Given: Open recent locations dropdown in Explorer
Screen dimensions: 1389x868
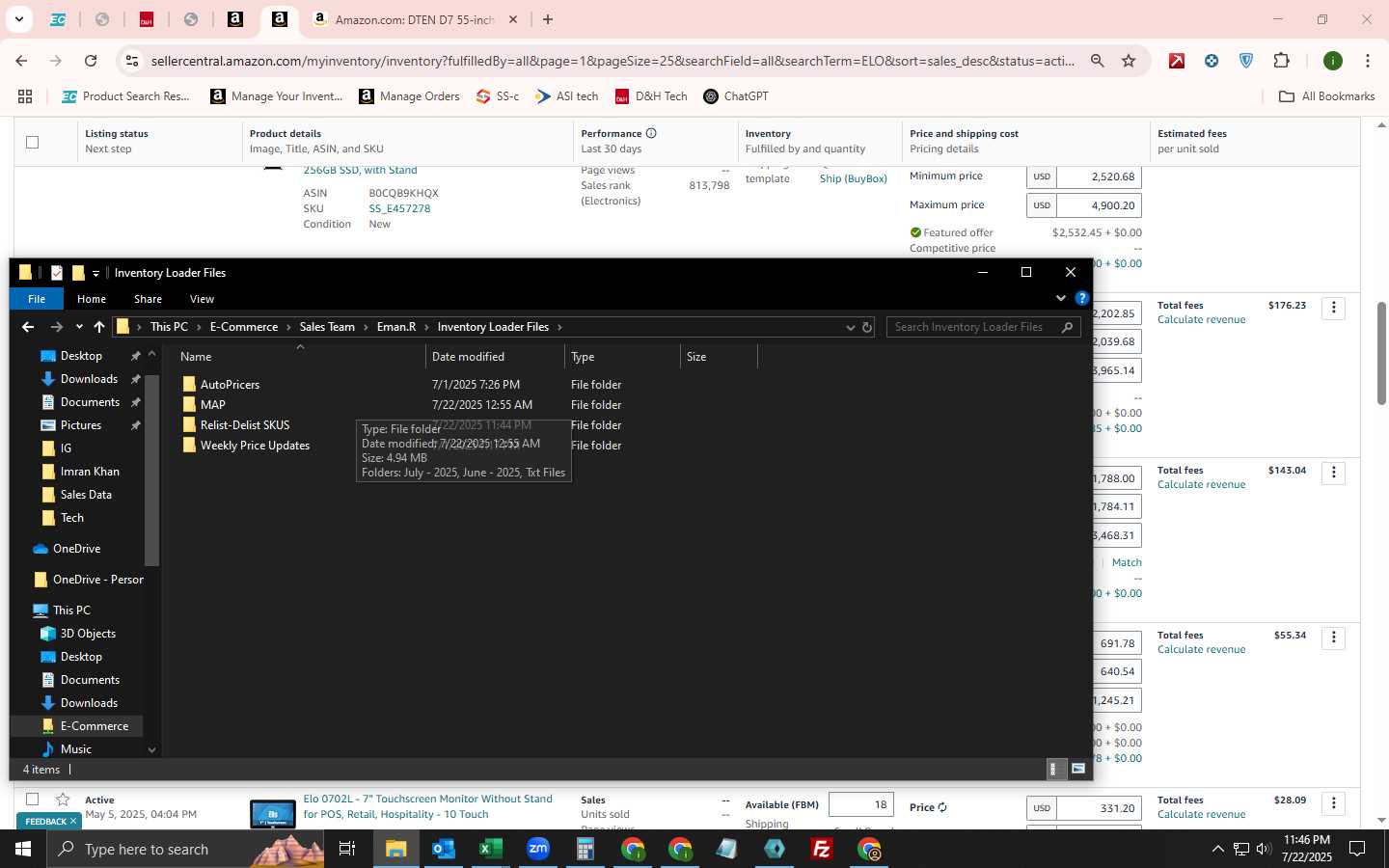Looking at the screenshot, I should pyautogui.click(x=78, y=327).
